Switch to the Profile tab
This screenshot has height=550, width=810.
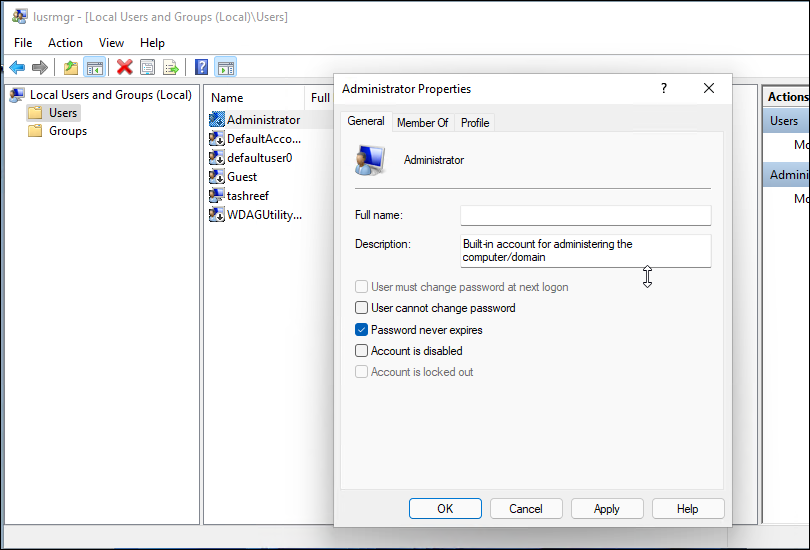pyautogui.click(x=475, y=123)
